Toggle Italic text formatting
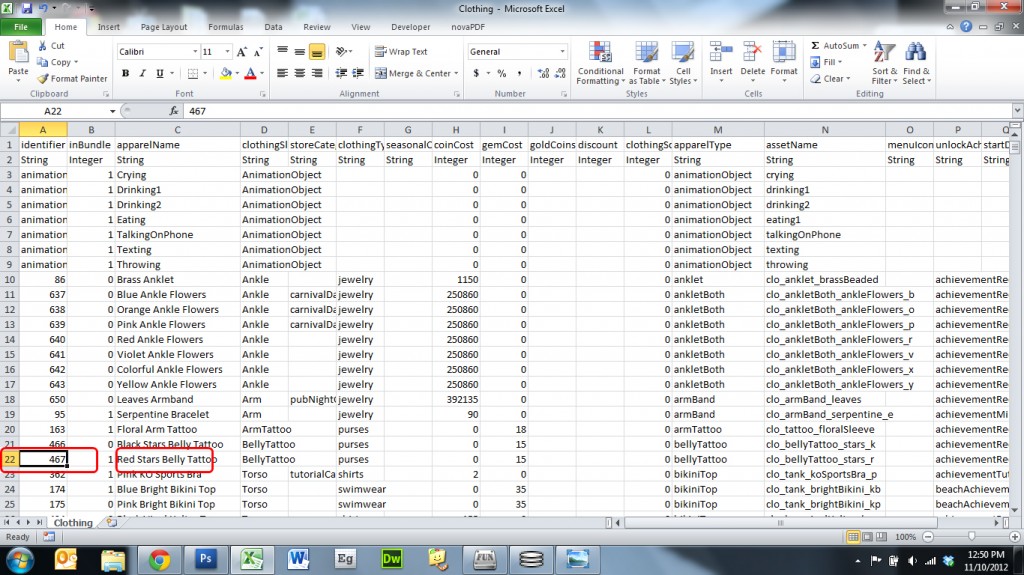Viewport: 1024px width, 575px height. (141, 73)
